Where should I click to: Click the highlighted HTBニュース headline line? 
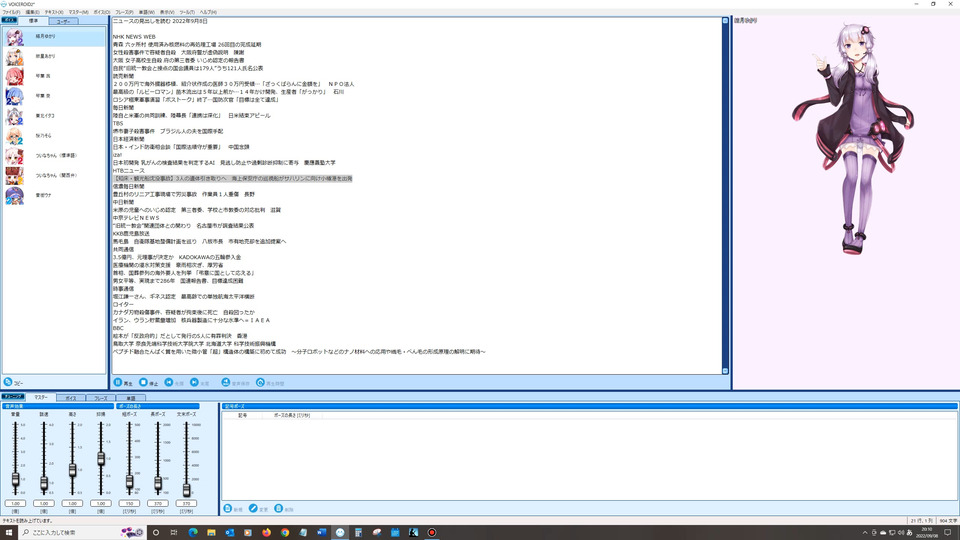[233, 179]
